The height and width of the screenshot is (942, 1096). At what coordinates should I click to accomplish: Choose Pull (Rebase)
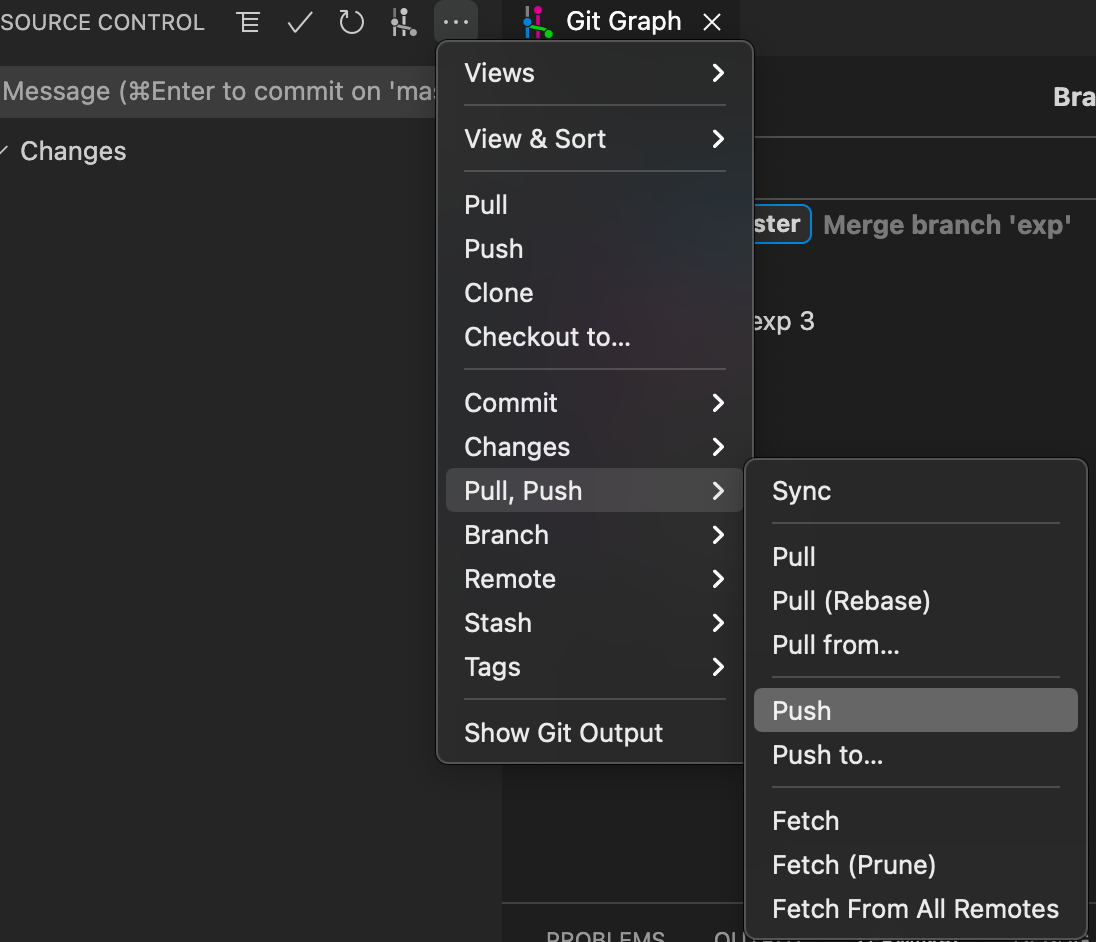pyautogui.click(x=916, y=601)
